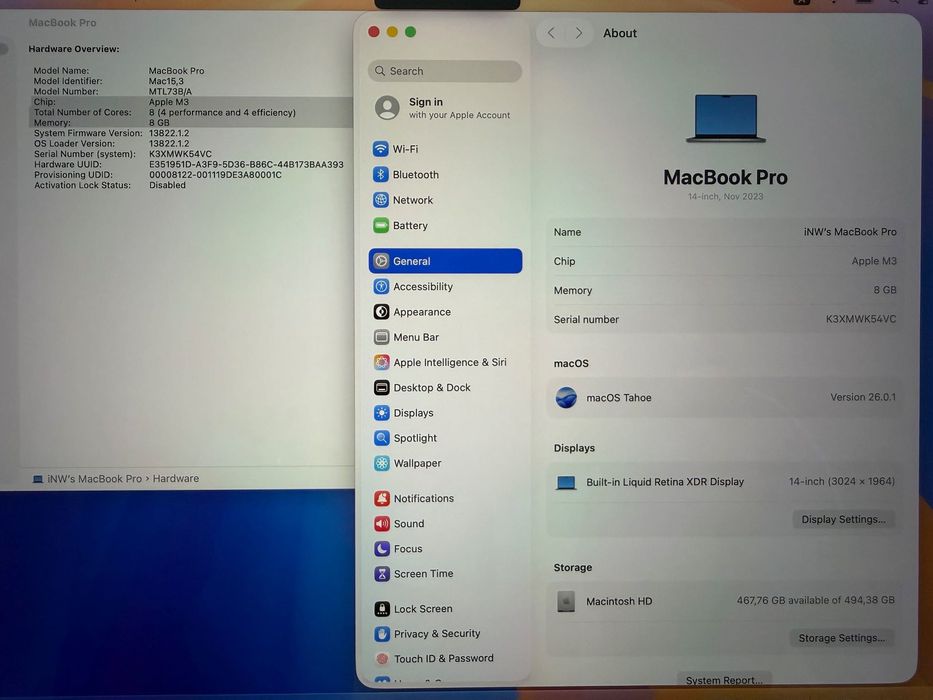This screenshot has width=933, height=700.
Task: Open Display Settings button
Action: (843, 519)
